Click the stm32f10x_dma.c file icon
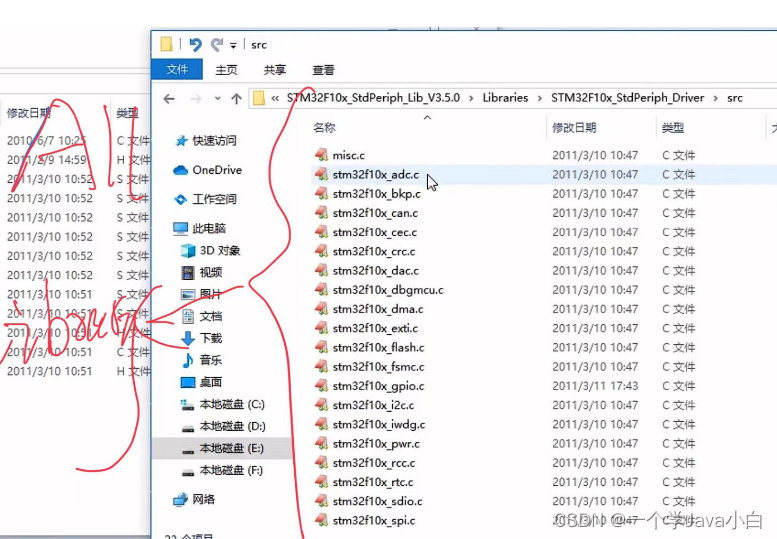 [x=321, y=309]
